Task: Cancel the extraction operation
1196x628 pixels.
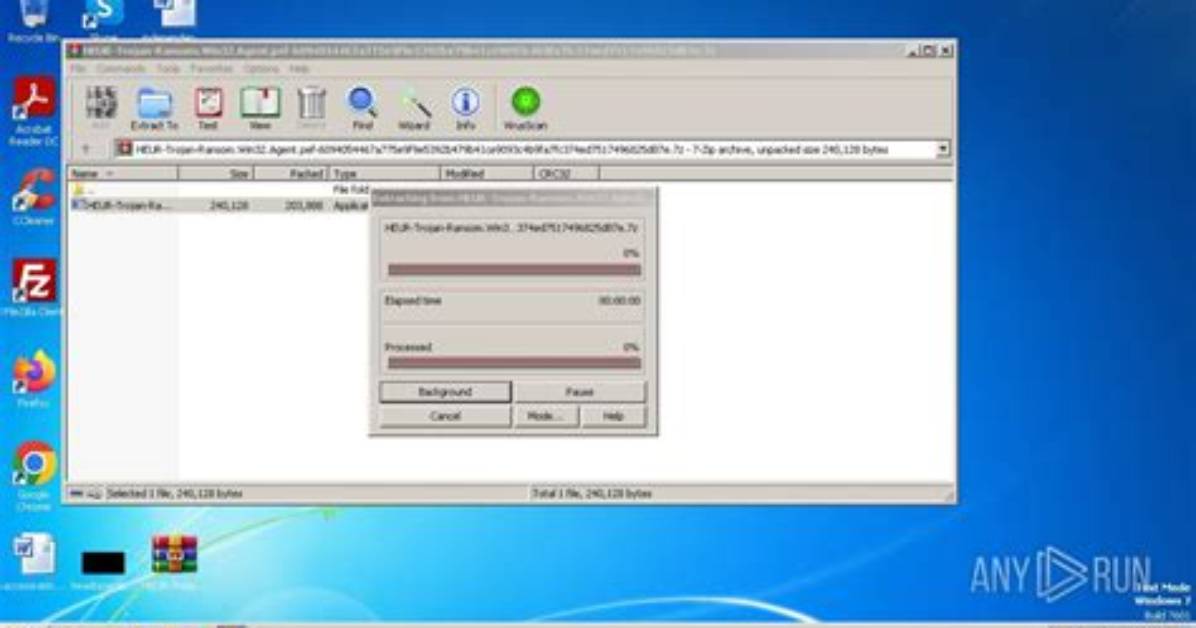Action: (445, 416)
